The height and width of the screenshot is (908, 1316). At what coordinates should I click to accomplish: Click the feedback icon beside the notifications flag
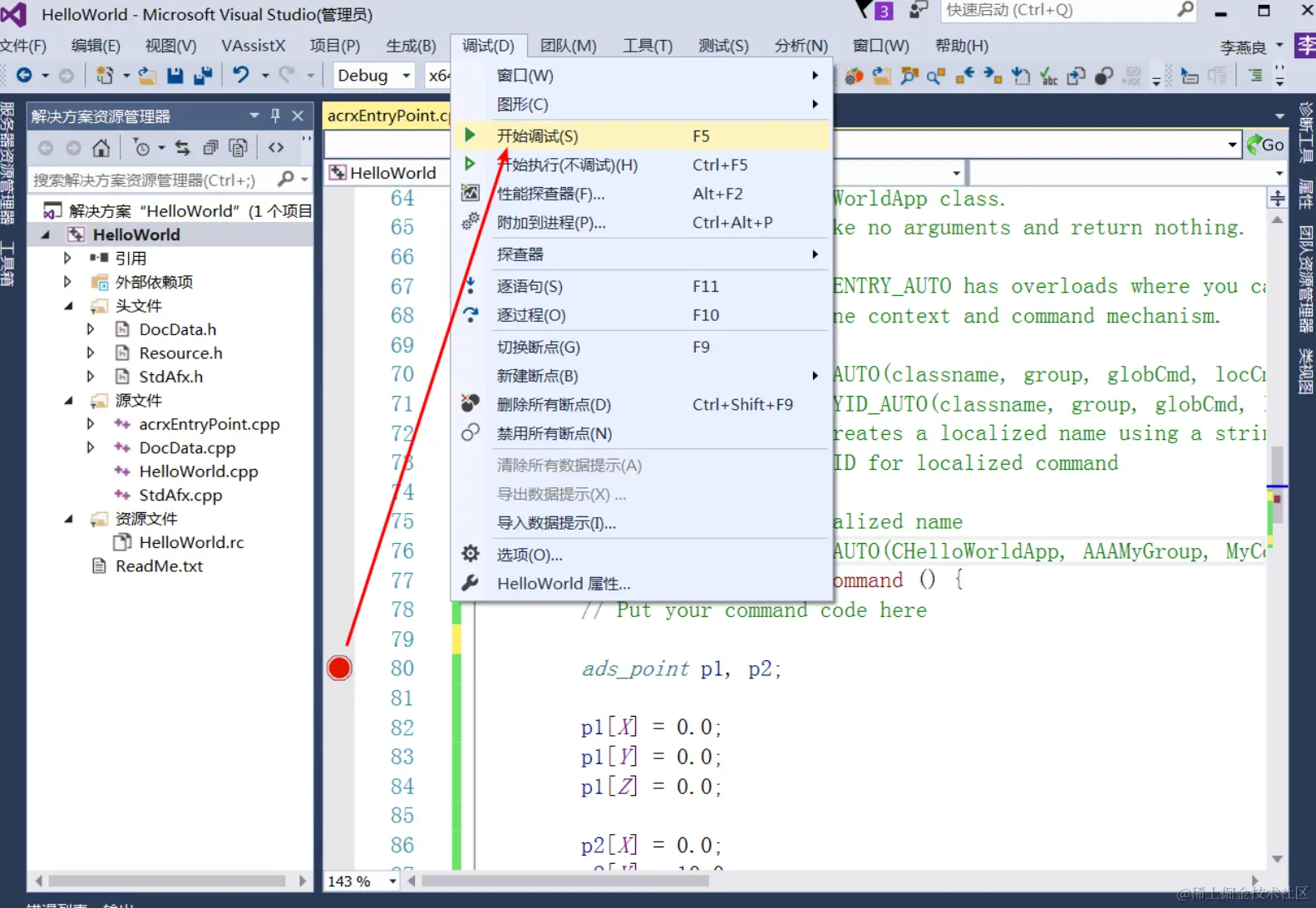[x=918, y=10]
